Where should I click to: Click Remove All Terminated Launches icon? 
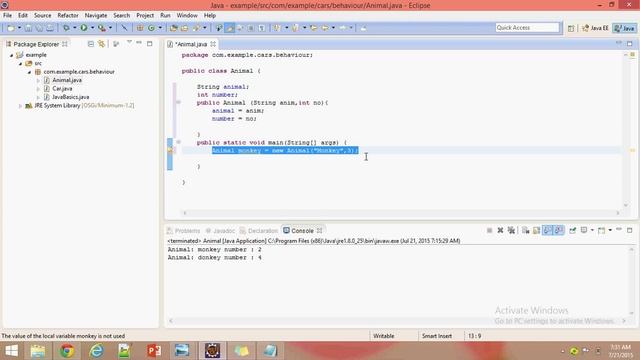[x=511, y=231]
